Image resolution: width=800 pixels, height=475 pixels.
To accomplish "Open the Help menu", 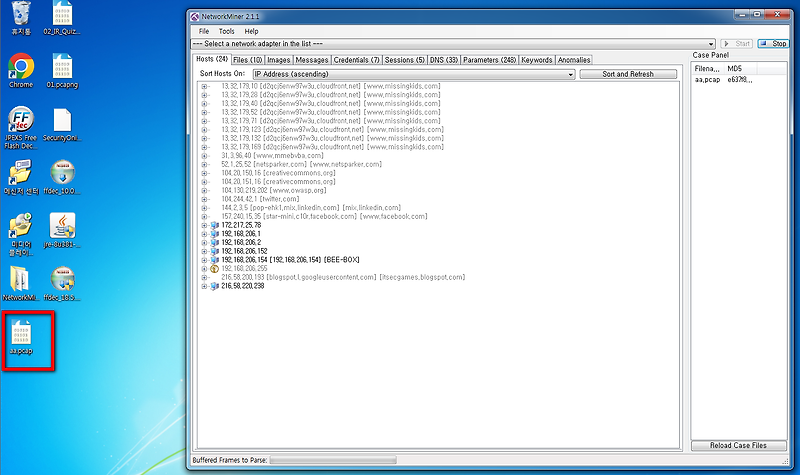I will (252, 31).
